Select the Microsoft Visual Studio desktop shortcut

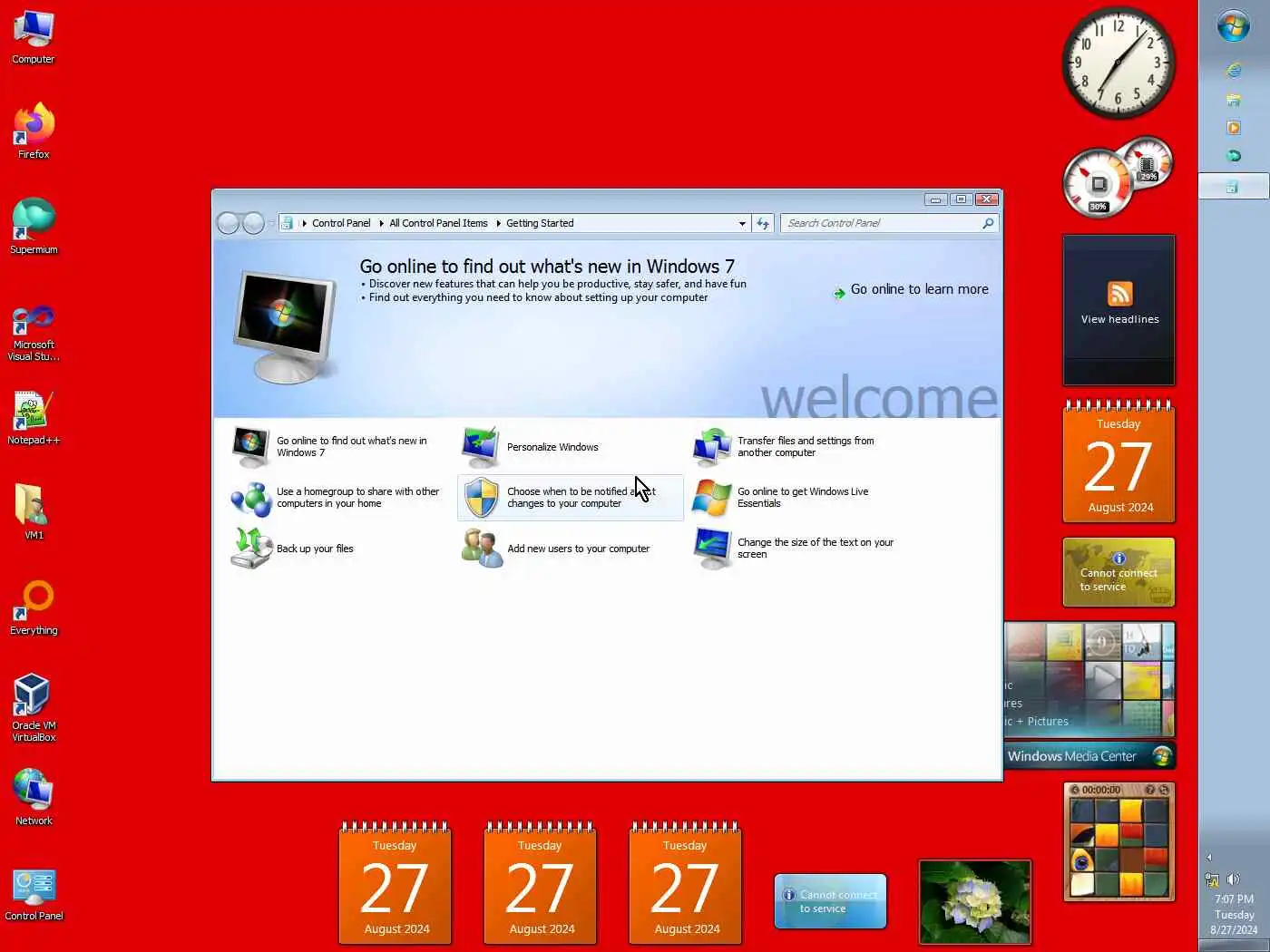[34, 334]
